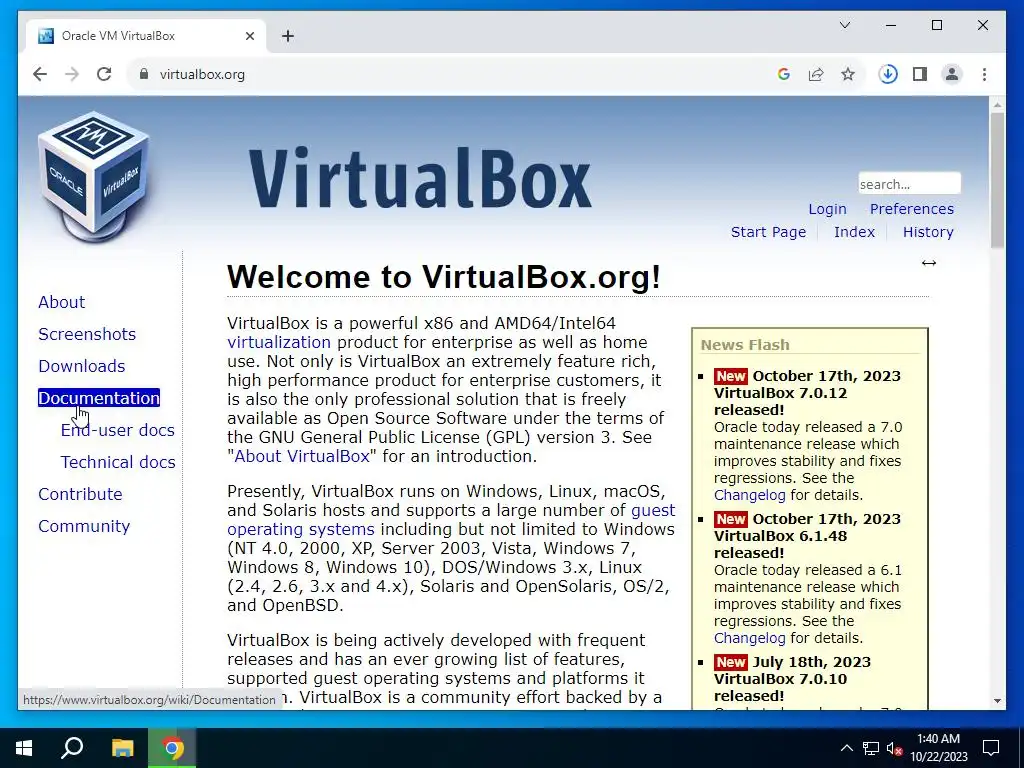
Task: Click the page scrollbar thumb
Action: pos(997,180)
